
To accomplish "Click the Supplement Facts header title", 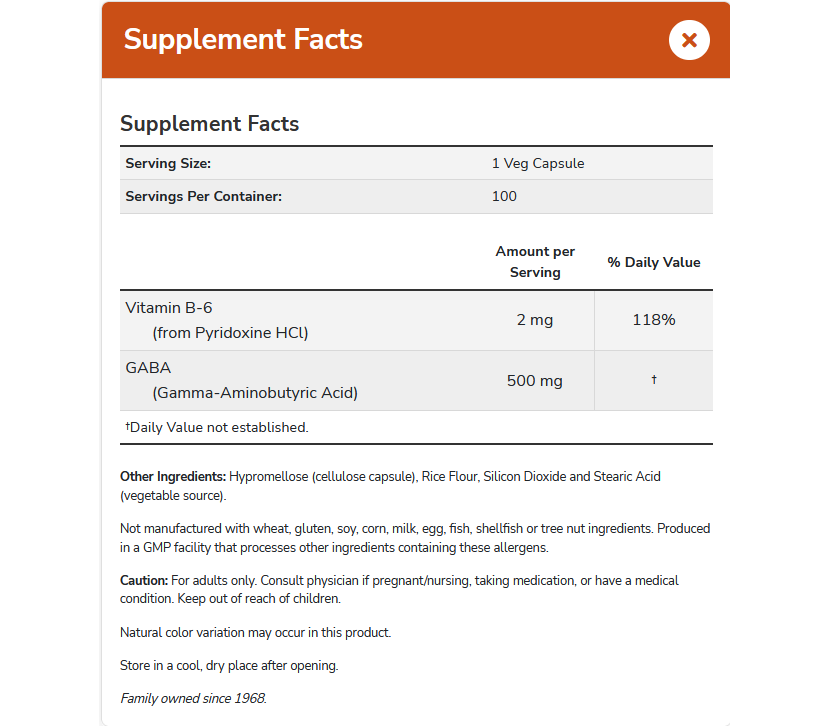I will click(x=243, y=40).
